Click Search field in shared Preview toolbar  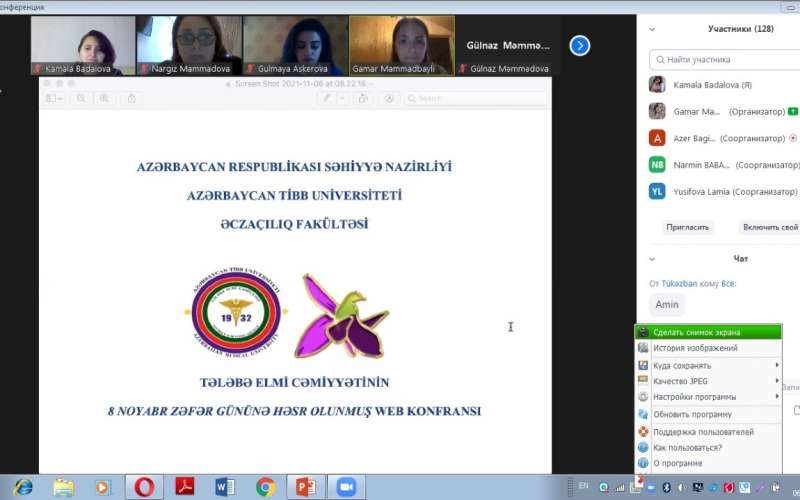point(476,98)
